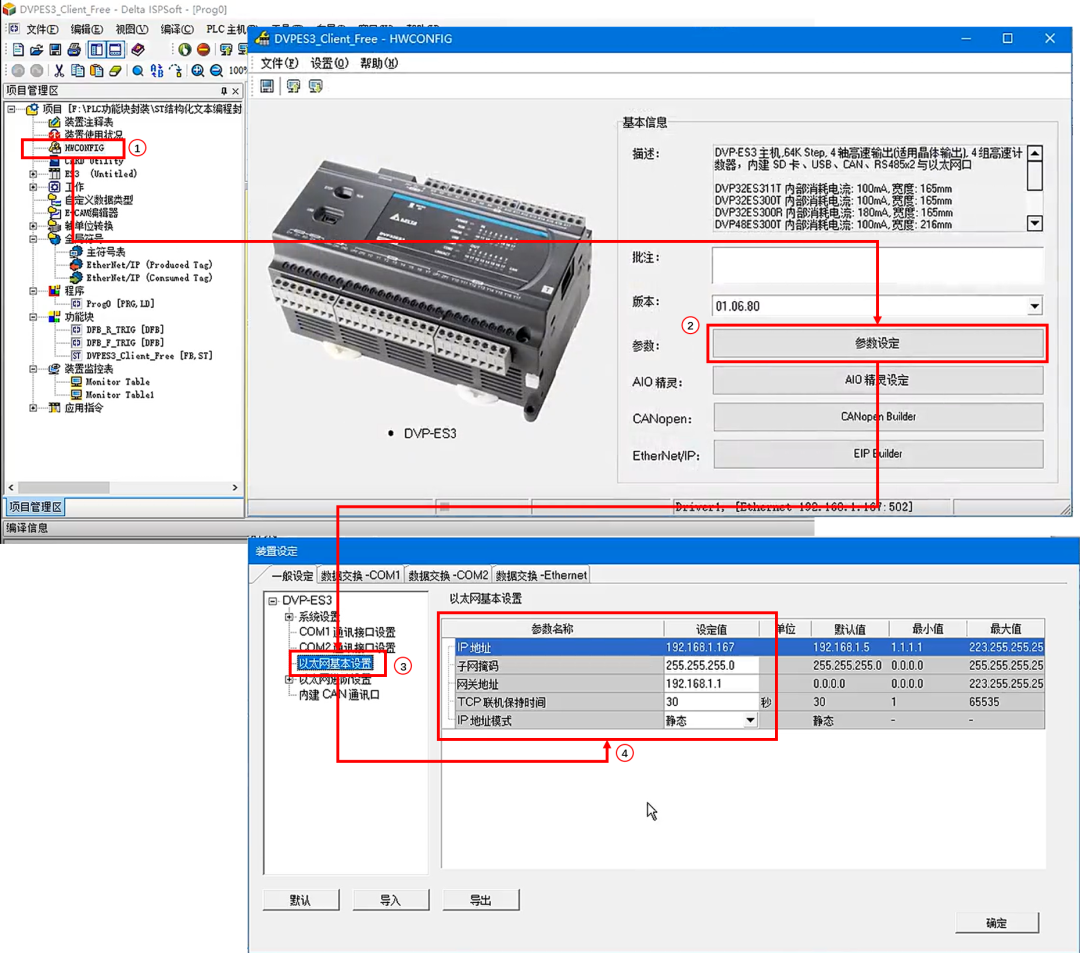Open the help book icon in toolbar
The width and height of the screenshot is (1080, 953).
click(138, 50)
